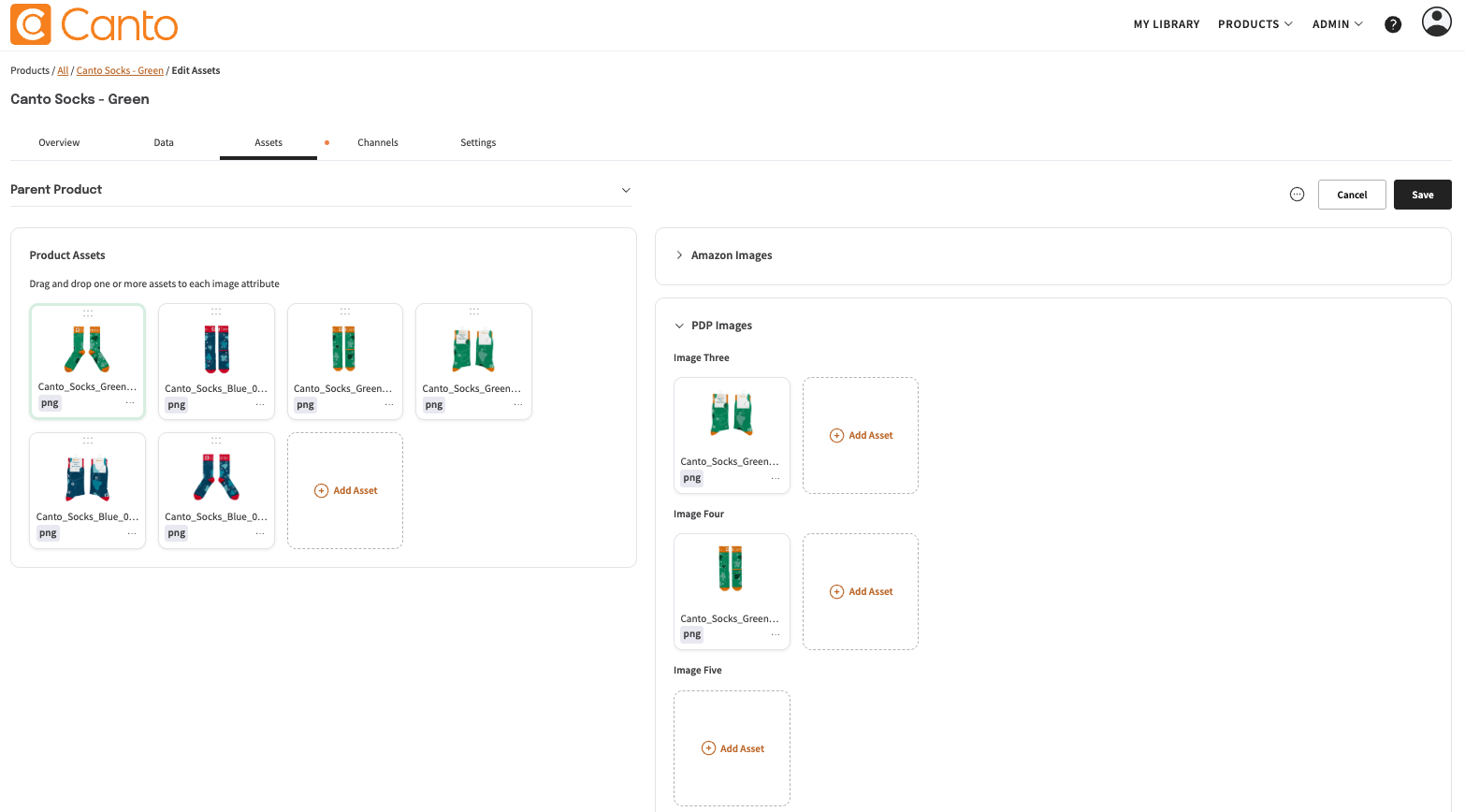Click drag handle on packaged blue socks card
This screenshot has height=812, width=1465.
(x=88, y=440)
